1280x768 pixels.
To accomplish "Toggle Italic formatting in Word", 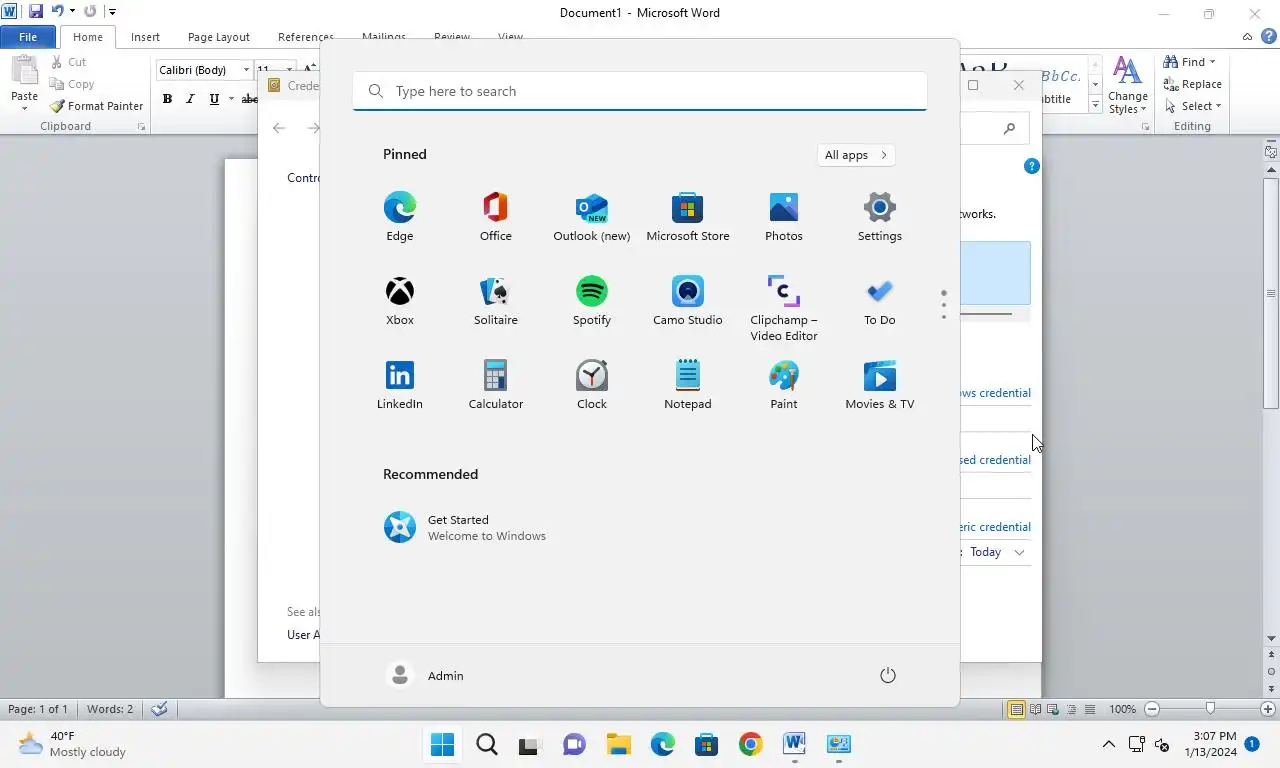I will tap(190, 99).
